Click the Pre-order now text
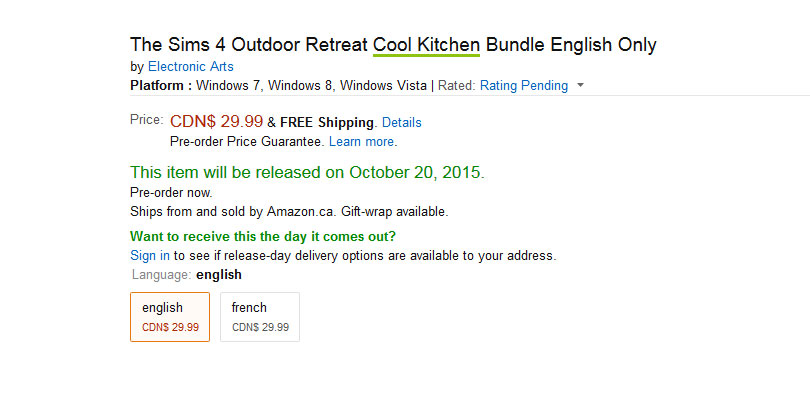This screenshot has width=810, height=400. 171,193
